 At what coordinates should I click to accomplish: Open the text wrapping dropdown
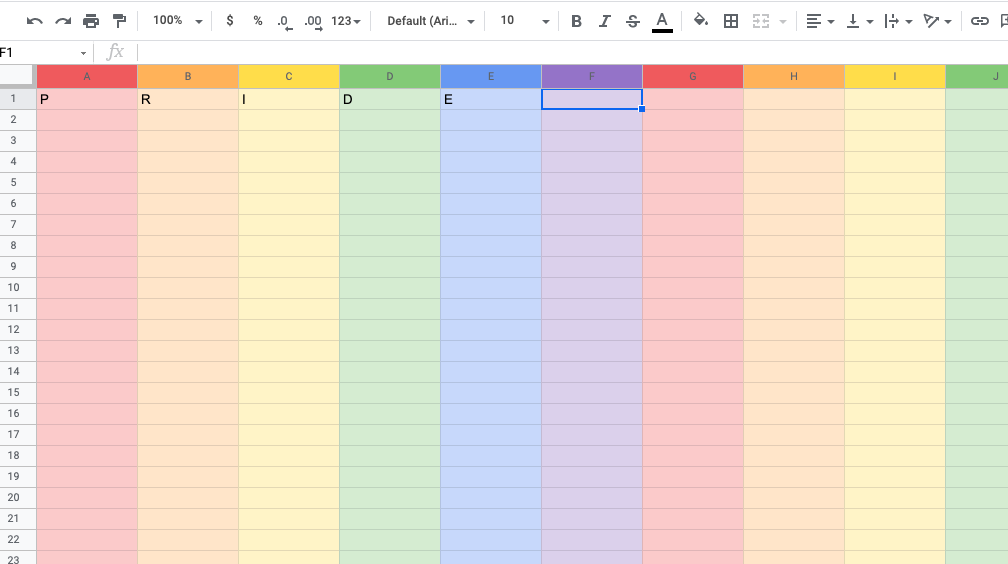click(899, 21)
